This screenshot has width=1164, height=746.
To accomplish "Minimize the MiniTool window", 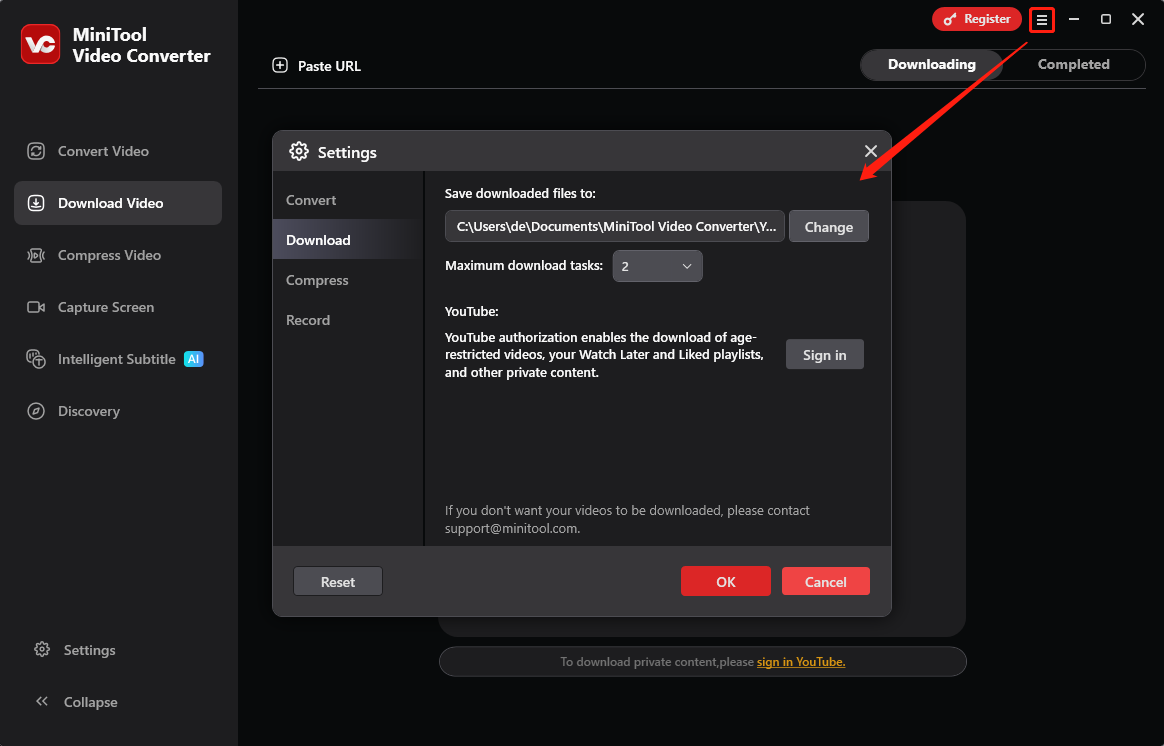I will pos(1073,19).
